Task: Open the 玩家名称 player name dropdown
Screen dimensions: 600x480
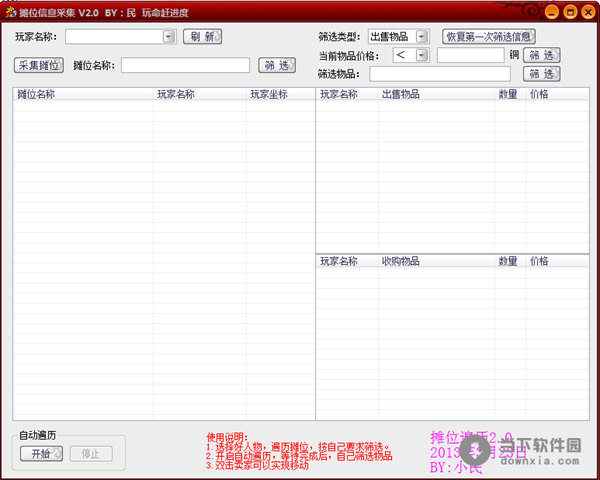Action: click(x=169, y=36)
